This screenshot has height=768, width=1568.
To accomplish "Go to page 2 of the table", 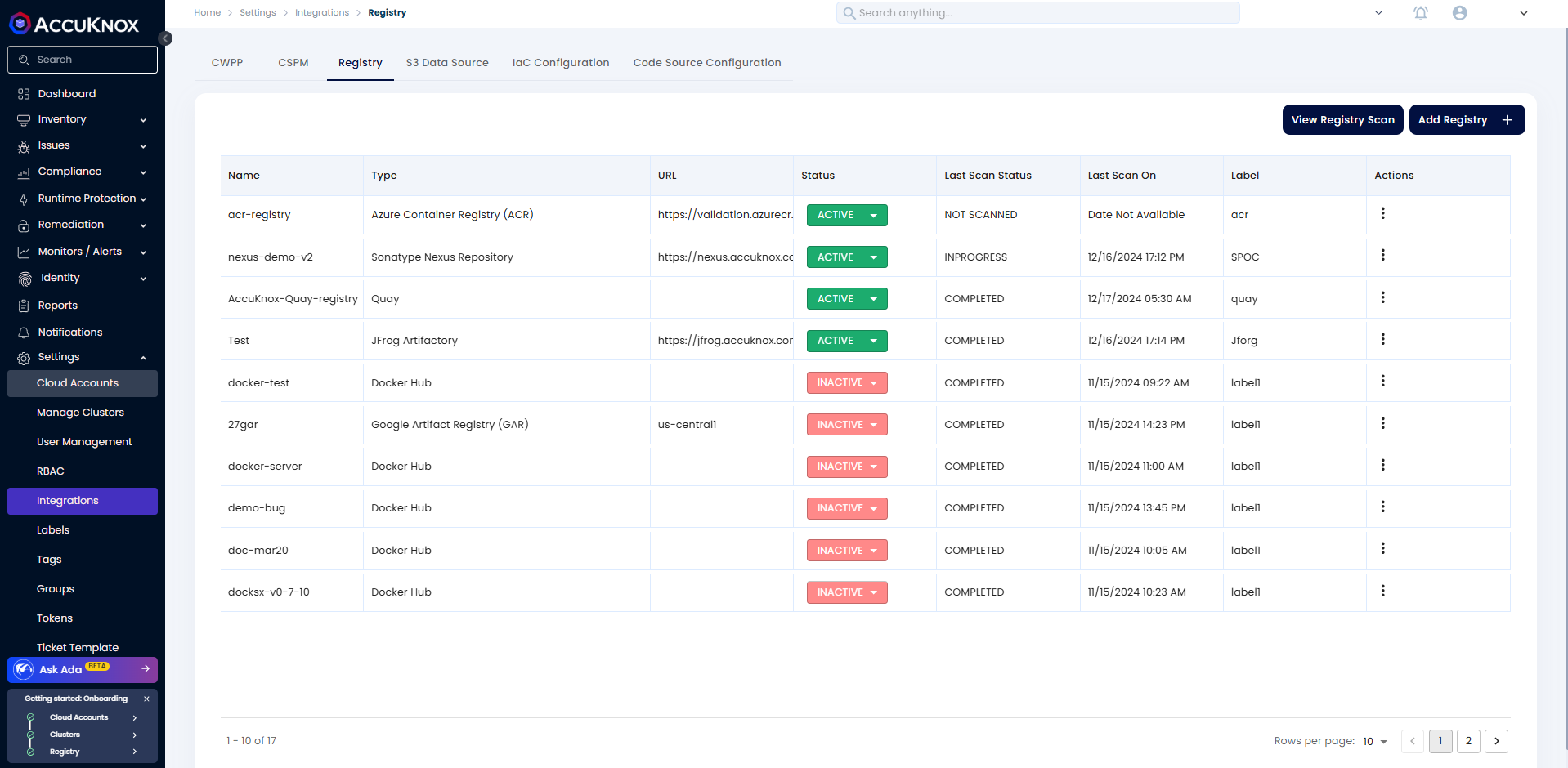I will (x=1468, y=741).
